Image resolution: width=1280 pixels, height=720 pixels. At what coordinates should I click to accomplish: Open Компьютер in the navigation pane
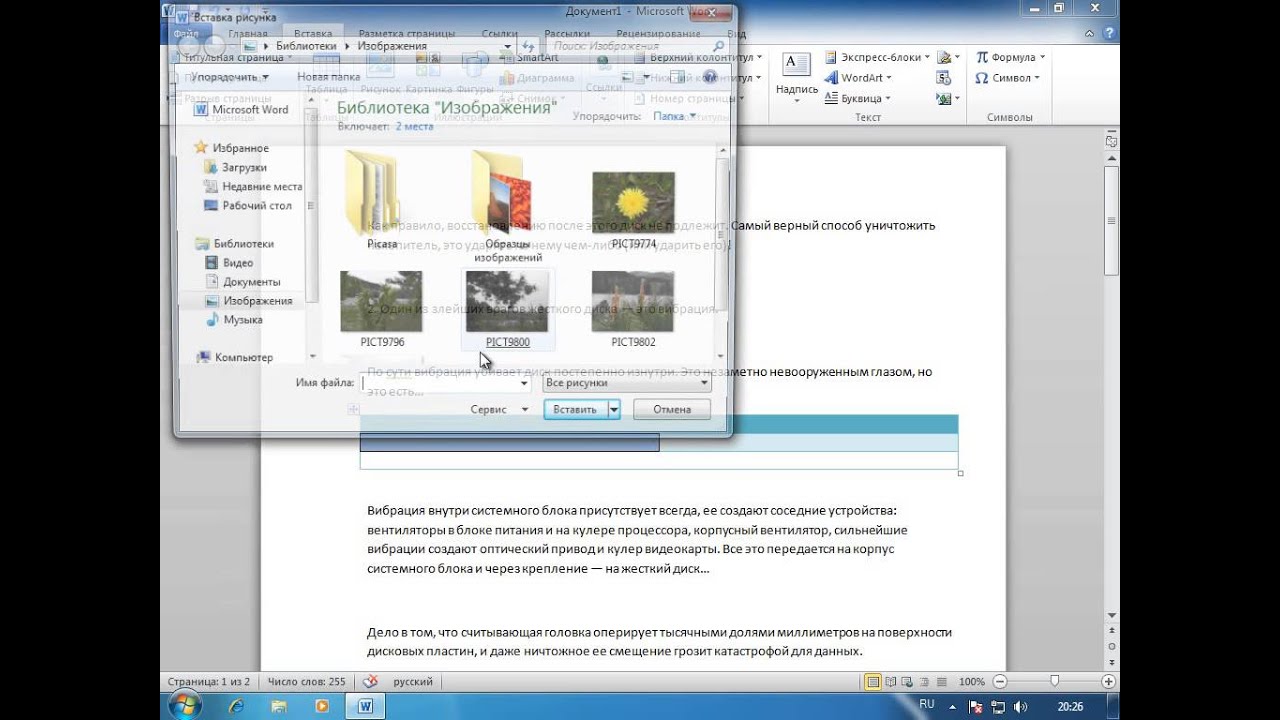point(235,357)
